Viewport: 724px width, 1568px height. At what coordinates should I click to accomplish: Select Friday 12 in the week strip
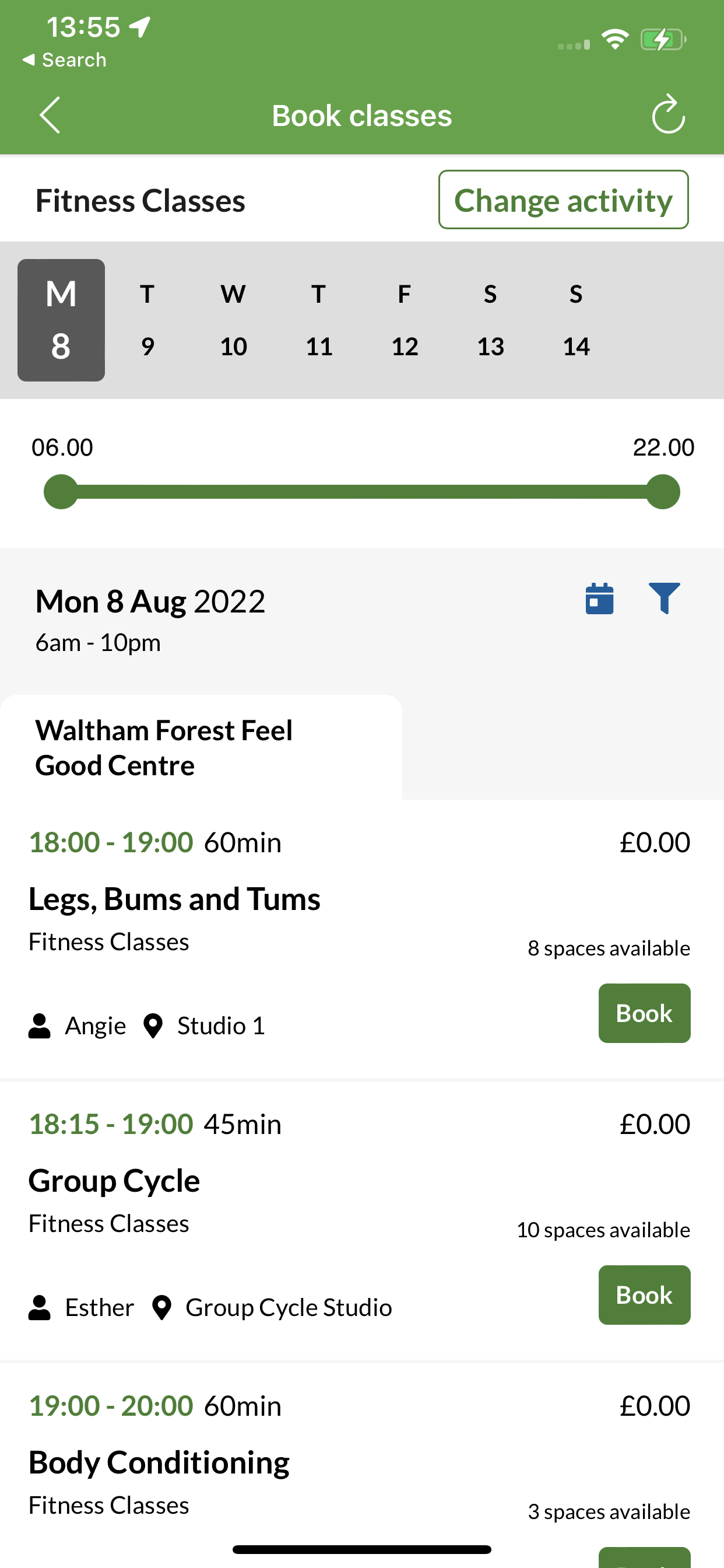point(405,320)
